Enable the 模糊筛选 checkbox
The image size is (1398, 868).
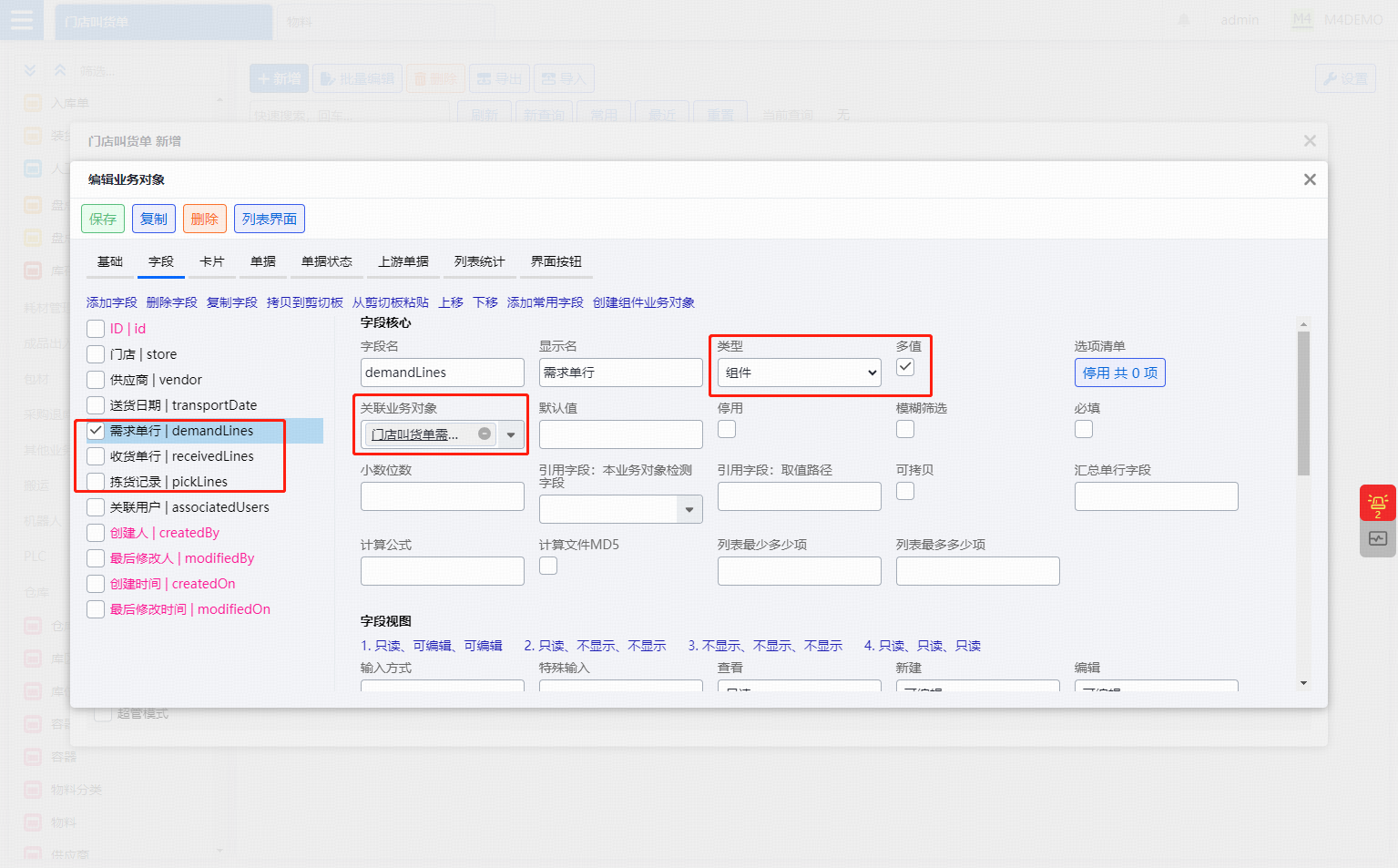(x=905, y=429)
